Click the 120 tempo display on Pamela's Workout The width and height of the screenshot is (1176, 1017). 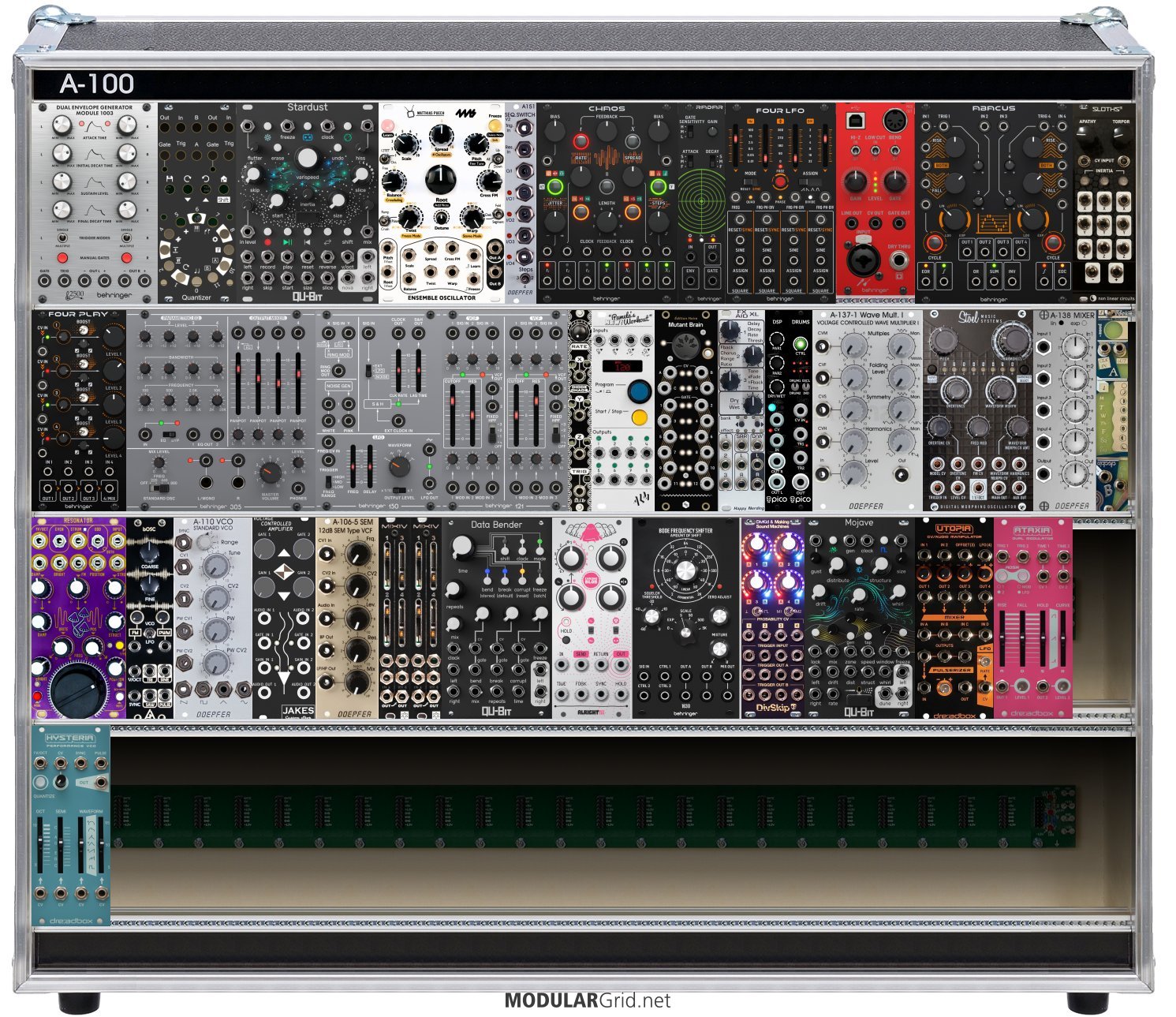(x=622, y=366)
